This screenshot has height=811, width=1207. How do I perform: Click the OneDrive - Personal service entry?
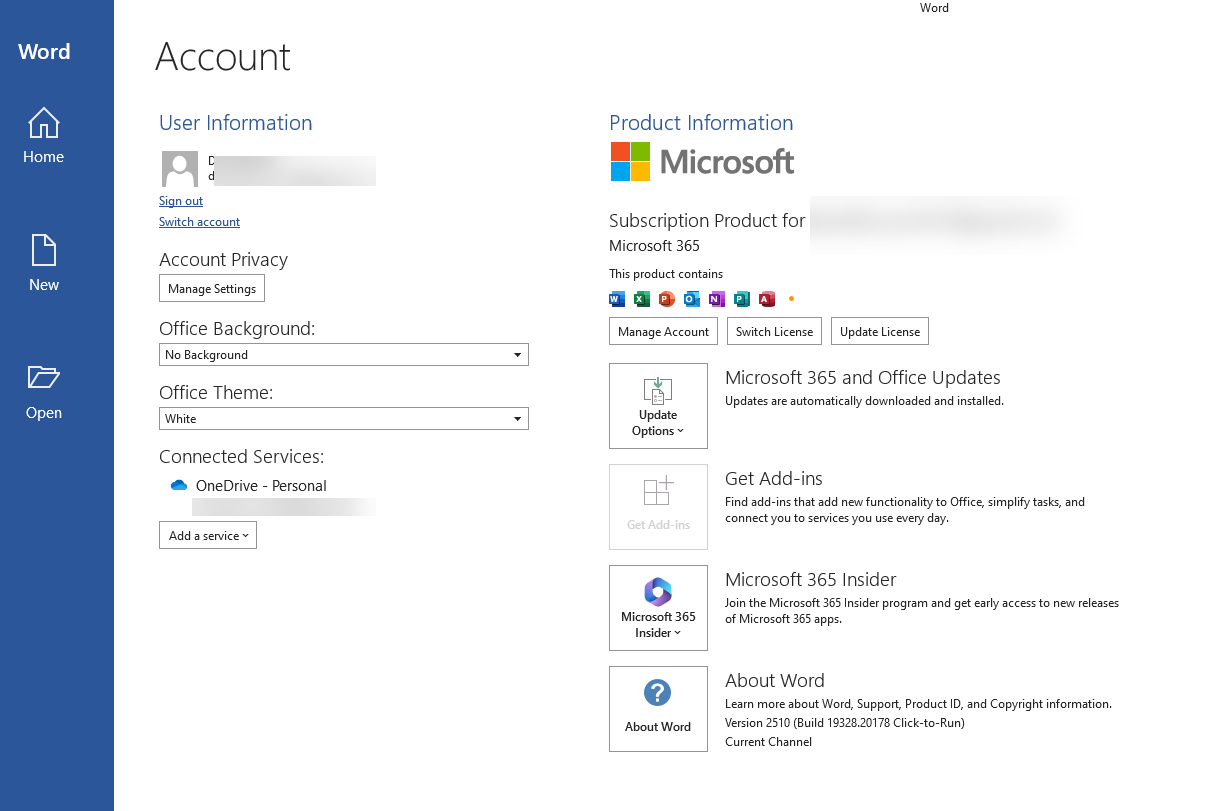(261, 486)
